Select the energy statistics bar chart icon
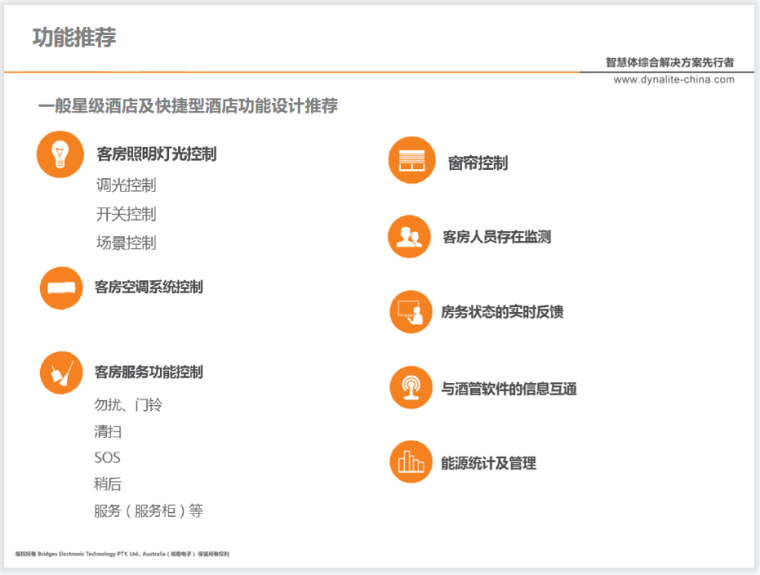 [411, 463]
